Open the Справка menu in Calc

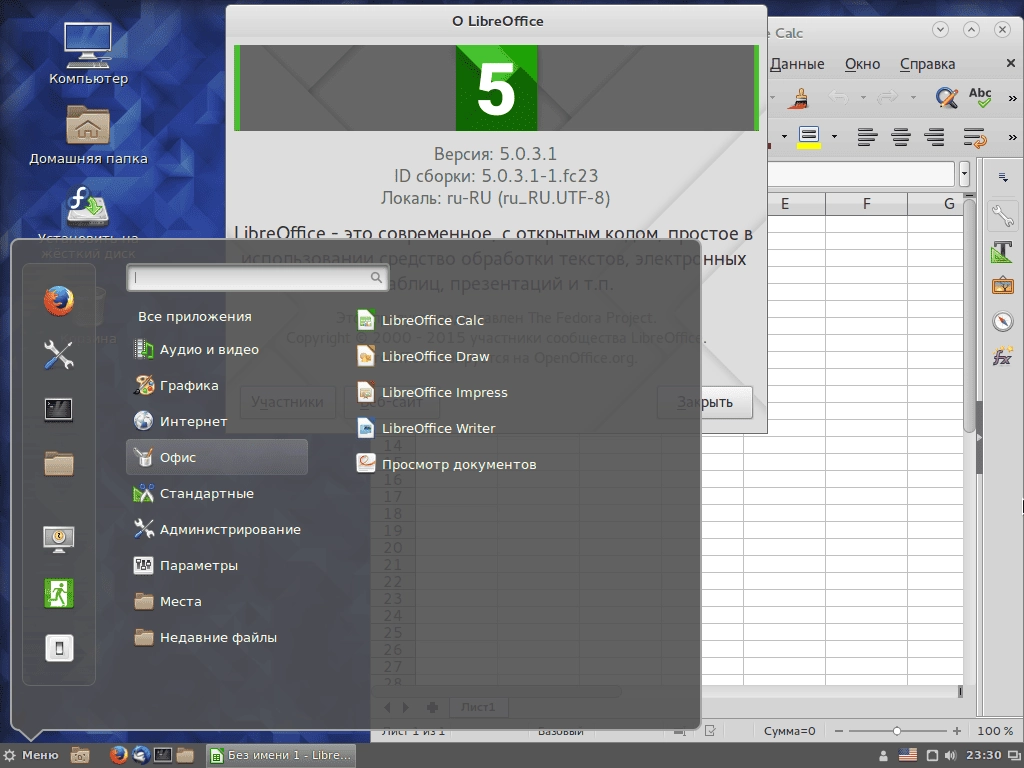927,64
